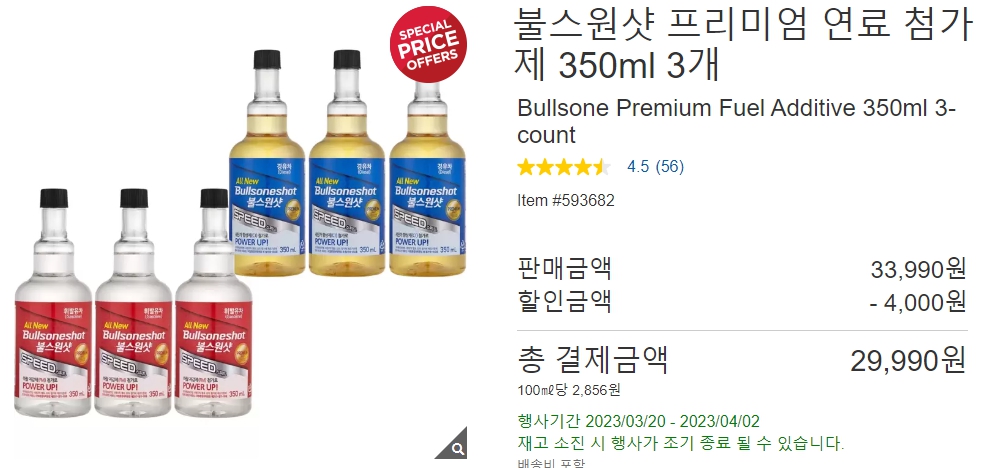Screen dimensions: 988x468
Task: Click the 29,990원 total payment amount
Action: tap(908, 360)
